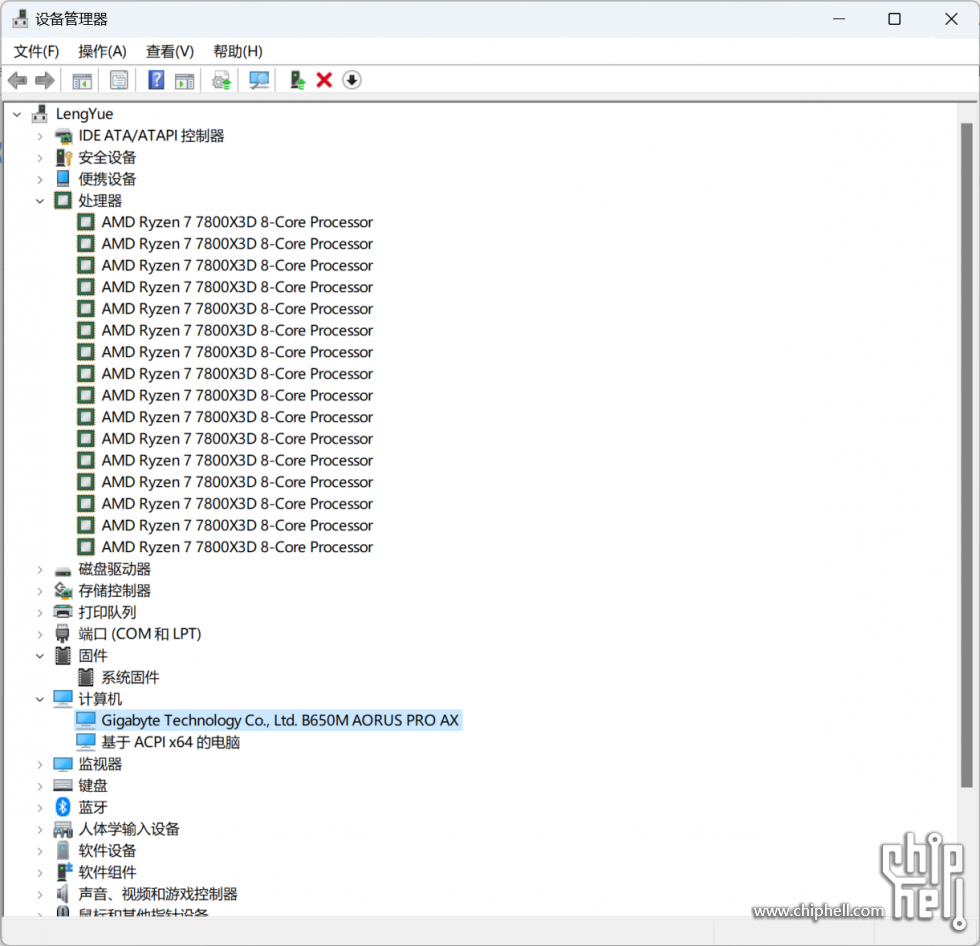The height and width of the screenshot is (946, 980).
Task: Expand the 人体学输入设备 node
Action: click(40, 830)
